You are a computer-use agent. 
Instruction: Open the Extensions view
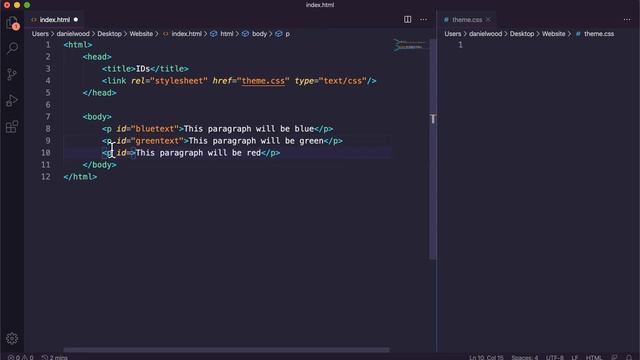(x=12, y=127)
